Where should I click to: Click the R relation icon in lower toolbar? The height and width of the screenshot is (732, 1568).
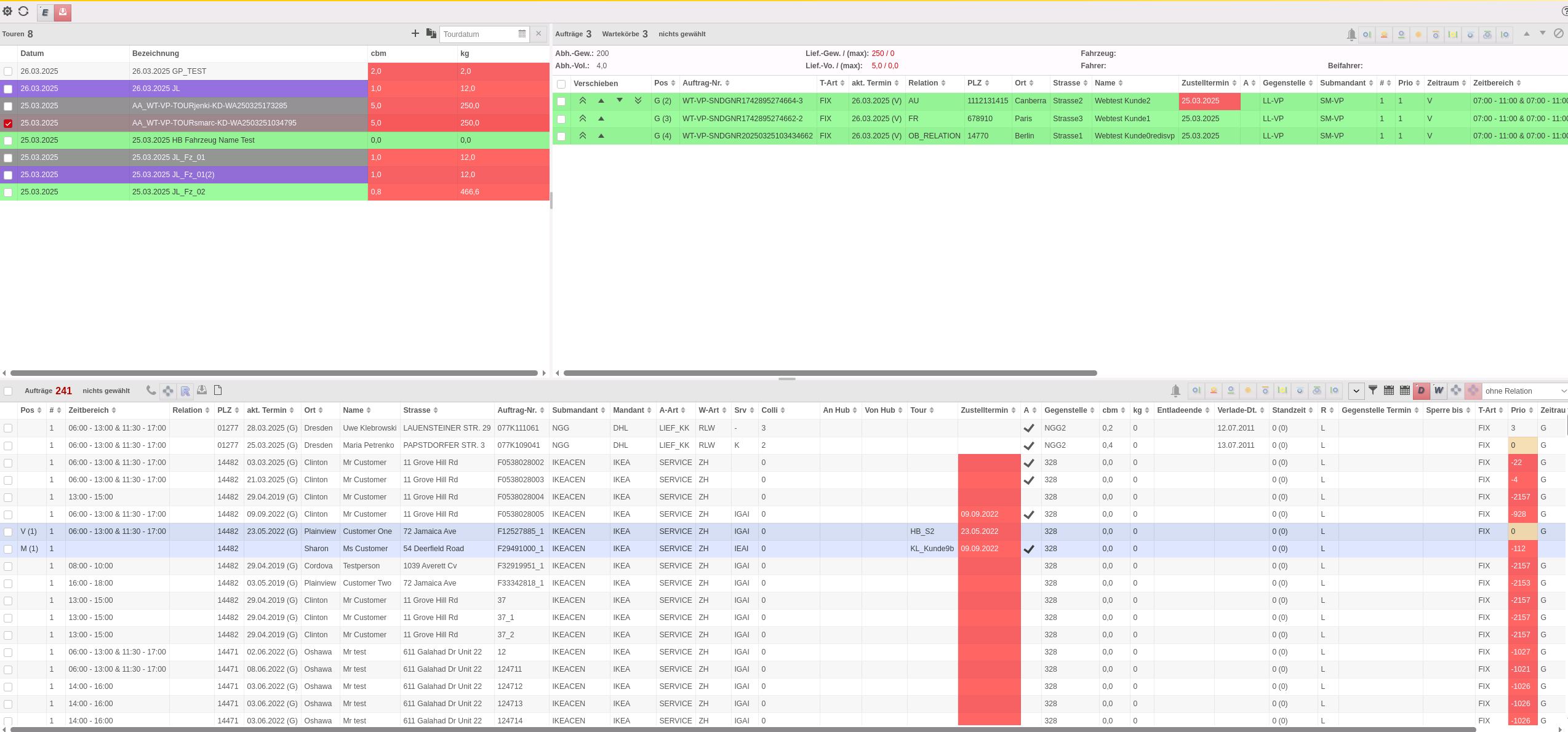pos(185,391)
